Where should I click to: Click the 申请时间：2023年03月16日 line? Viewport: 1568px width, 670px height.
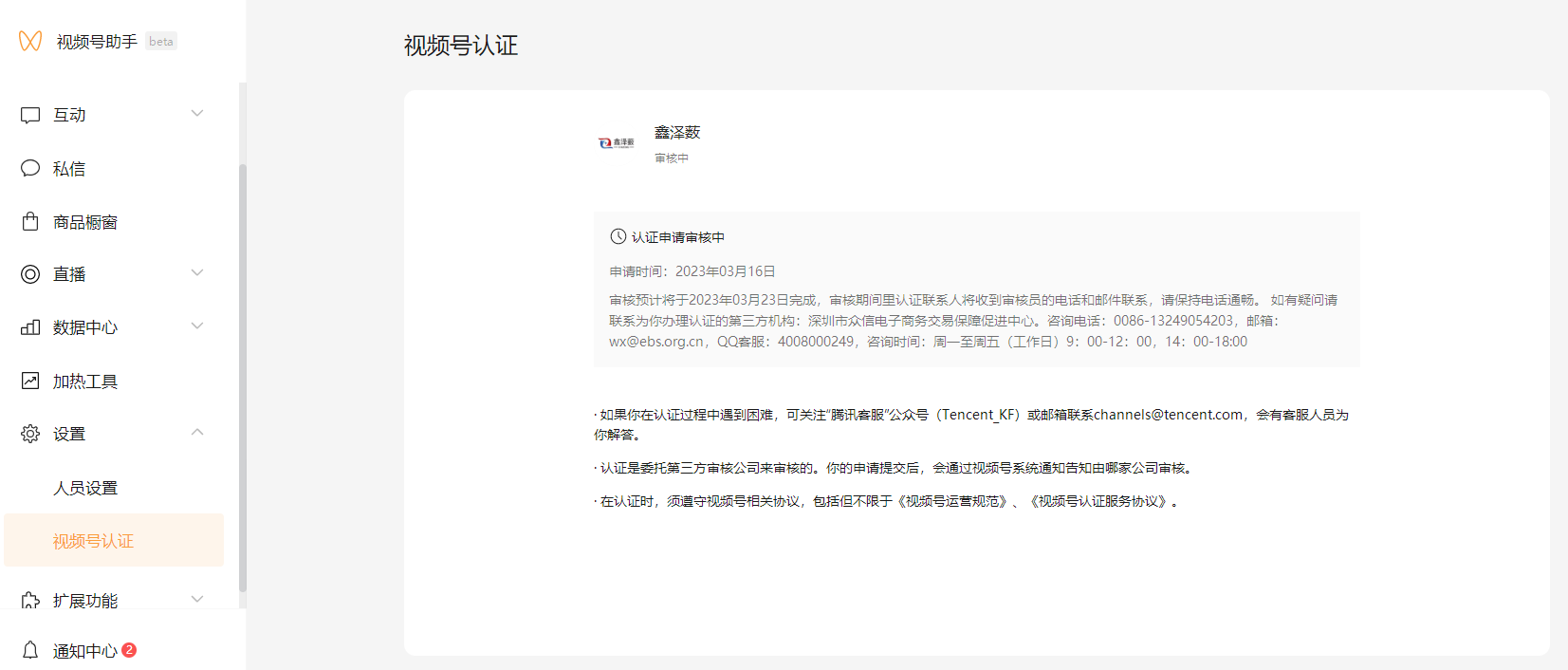click(692, 271)
